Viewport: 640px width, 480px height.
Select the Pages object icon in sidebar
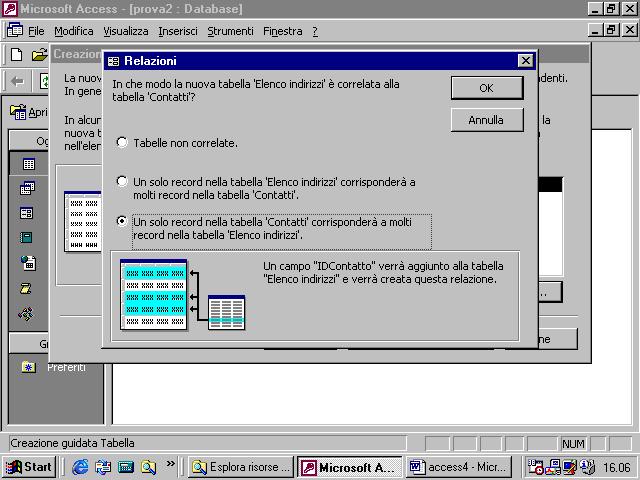point(28,263)
